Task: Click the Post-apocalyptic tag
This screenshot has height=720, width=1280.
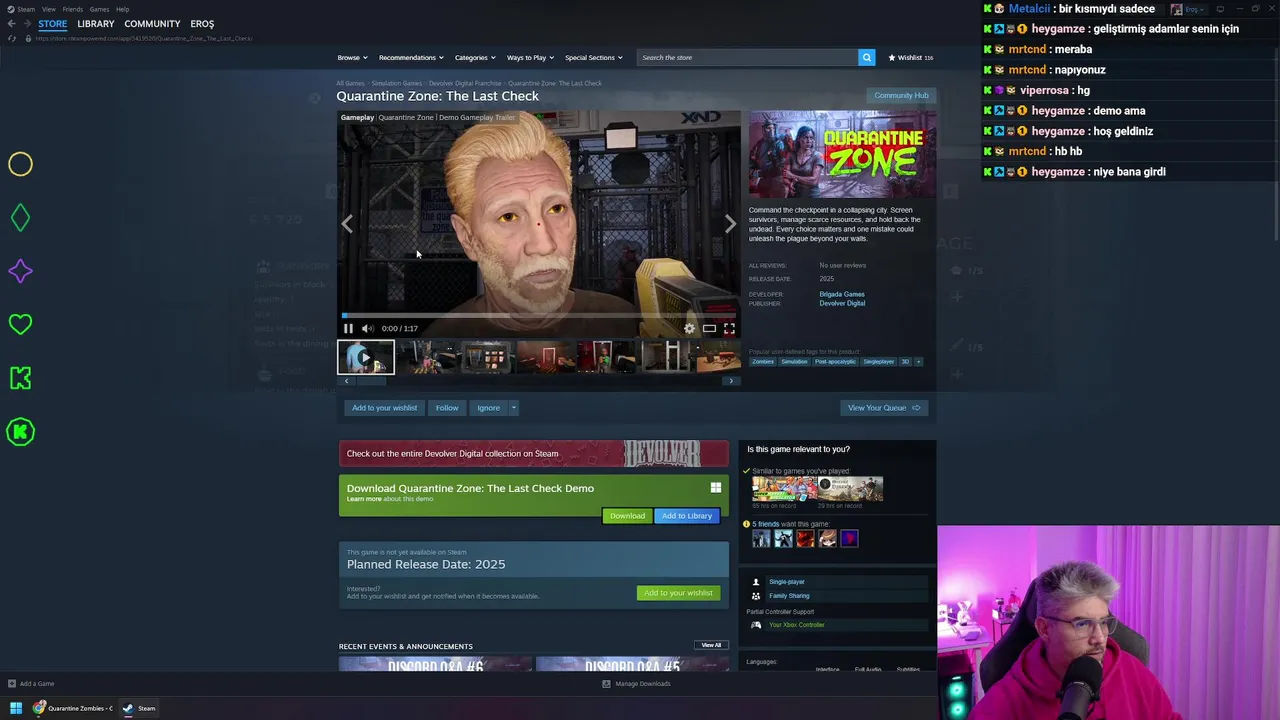Action: pos(835,362)
